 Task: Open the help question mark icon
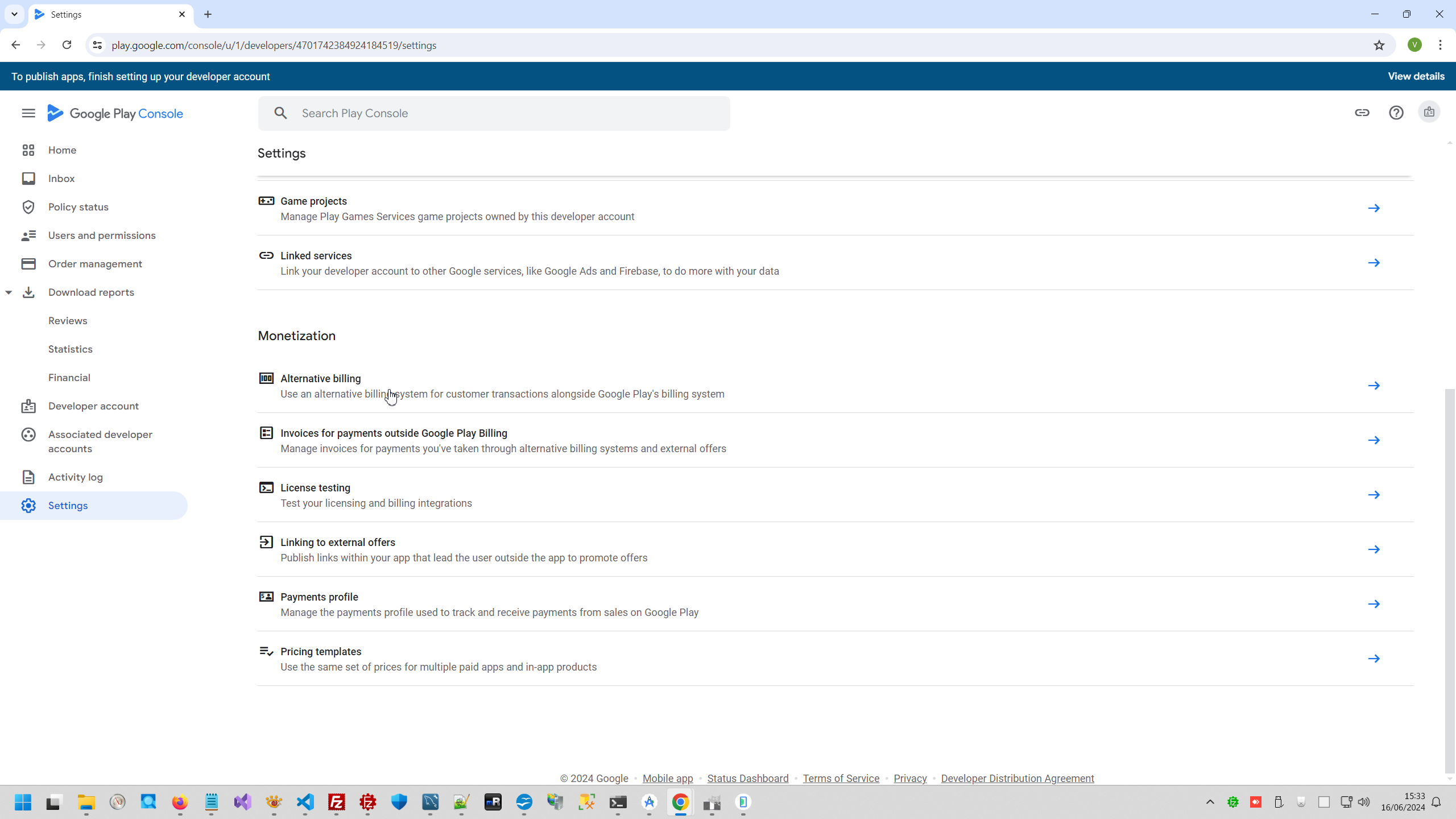[1396, 113]
